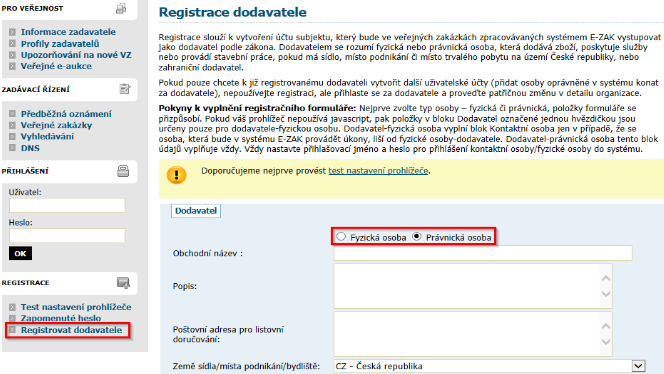This screenshot has height=374, width=664.
Task: Click Zadávací řízení section icon
Action: [x=124, y=89]
